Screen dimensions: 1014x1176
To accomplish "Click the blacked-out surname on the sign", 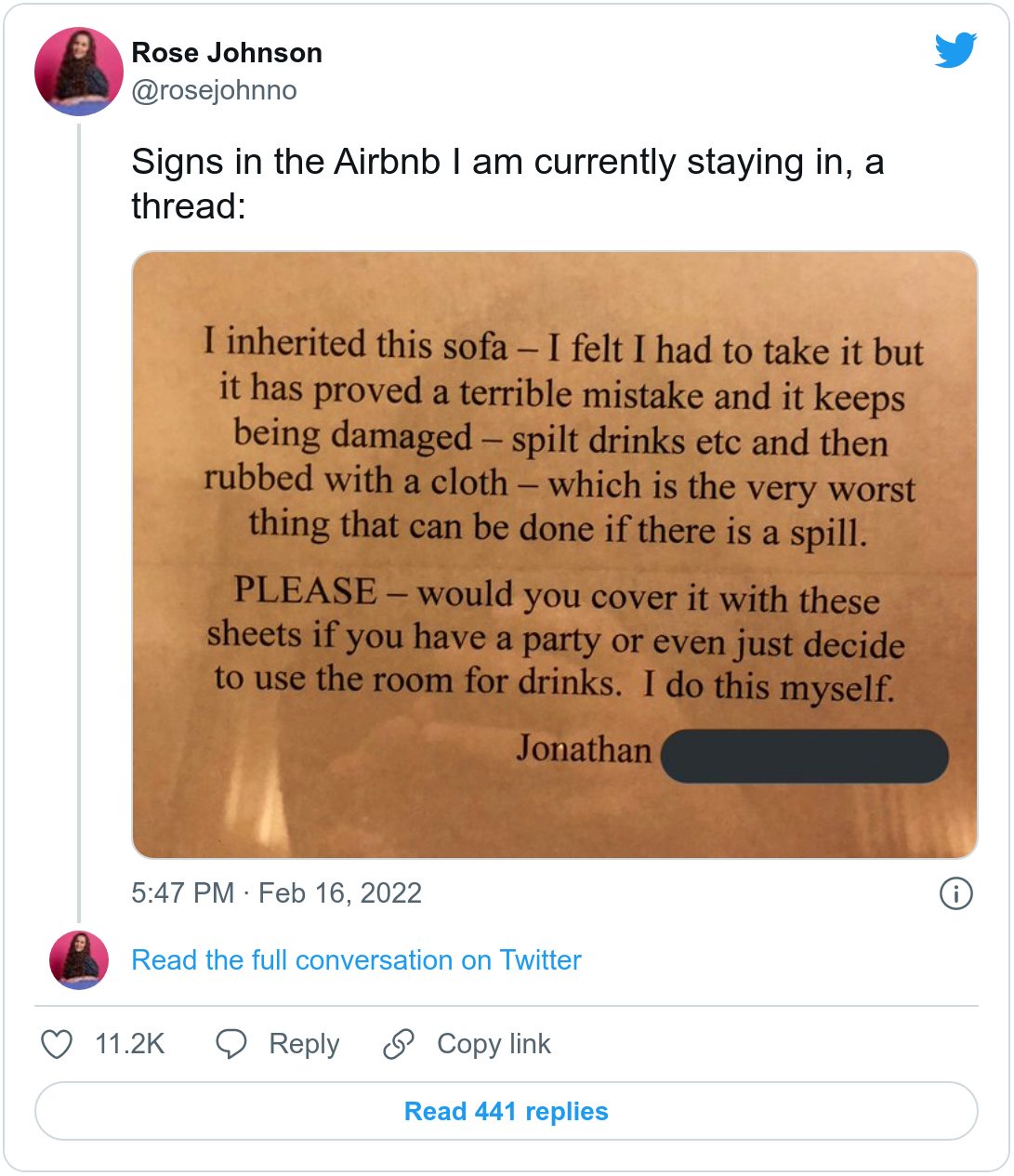I will (804, 755).
